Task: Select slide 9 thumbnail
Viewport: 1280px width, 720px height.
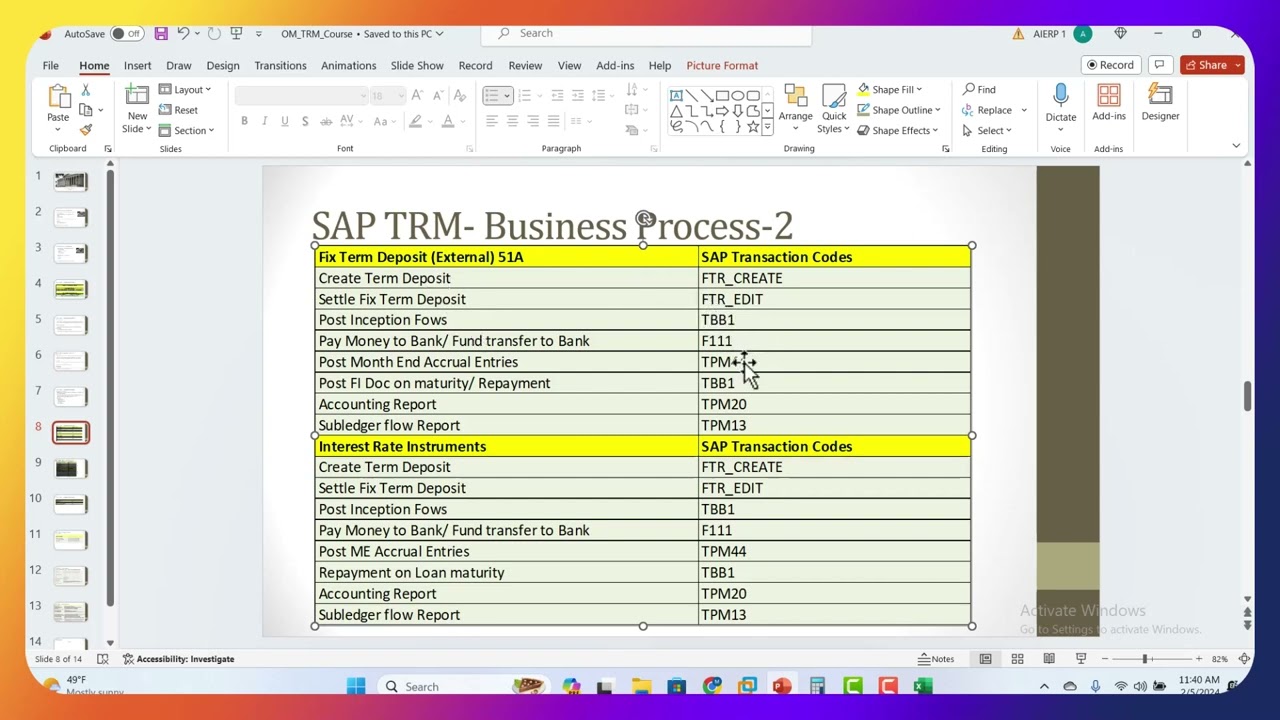Action: coord(70,469)
